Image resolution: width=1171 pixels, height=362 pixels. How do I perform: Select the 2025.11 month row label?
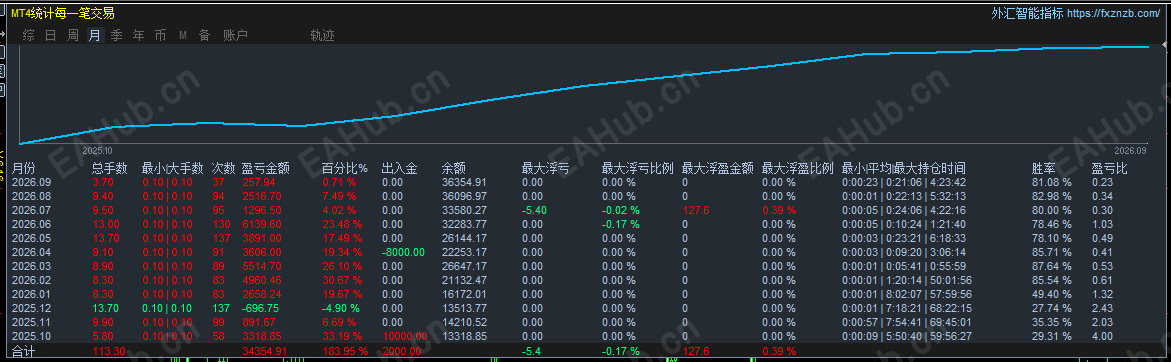[x=31, y=322]
